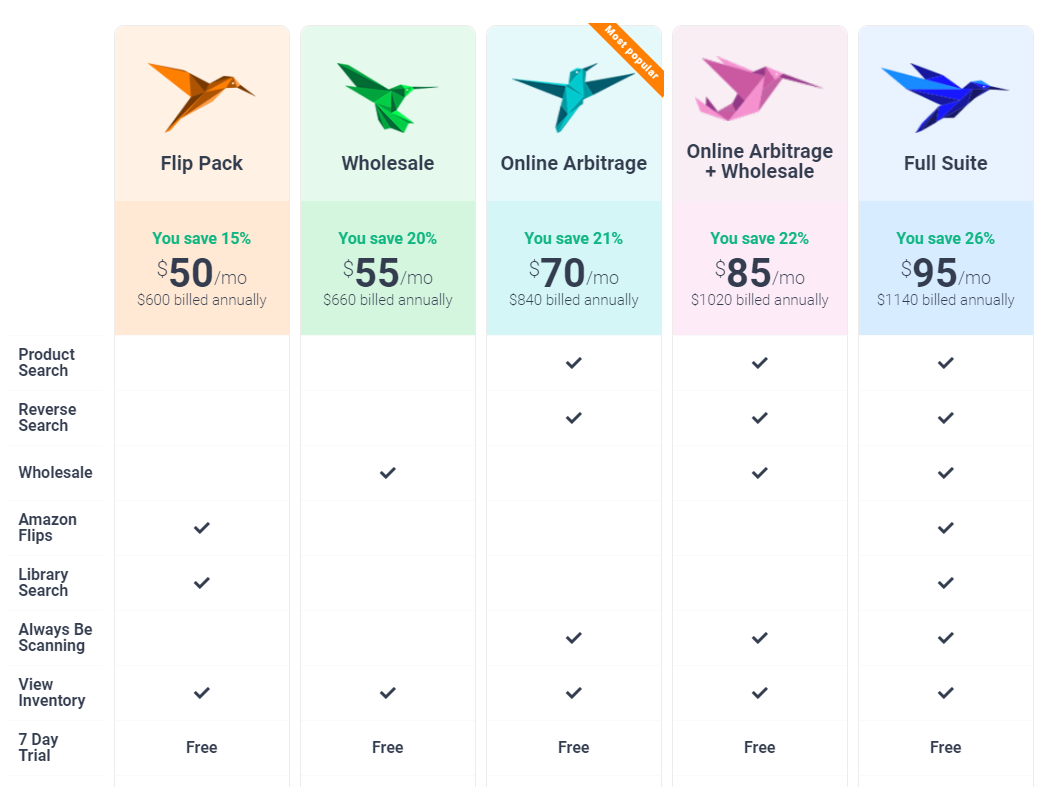The image size is (1048, 787).
Task: Click the pink Online Arbitrage + Wholesale bird
Action: (756, 88)
